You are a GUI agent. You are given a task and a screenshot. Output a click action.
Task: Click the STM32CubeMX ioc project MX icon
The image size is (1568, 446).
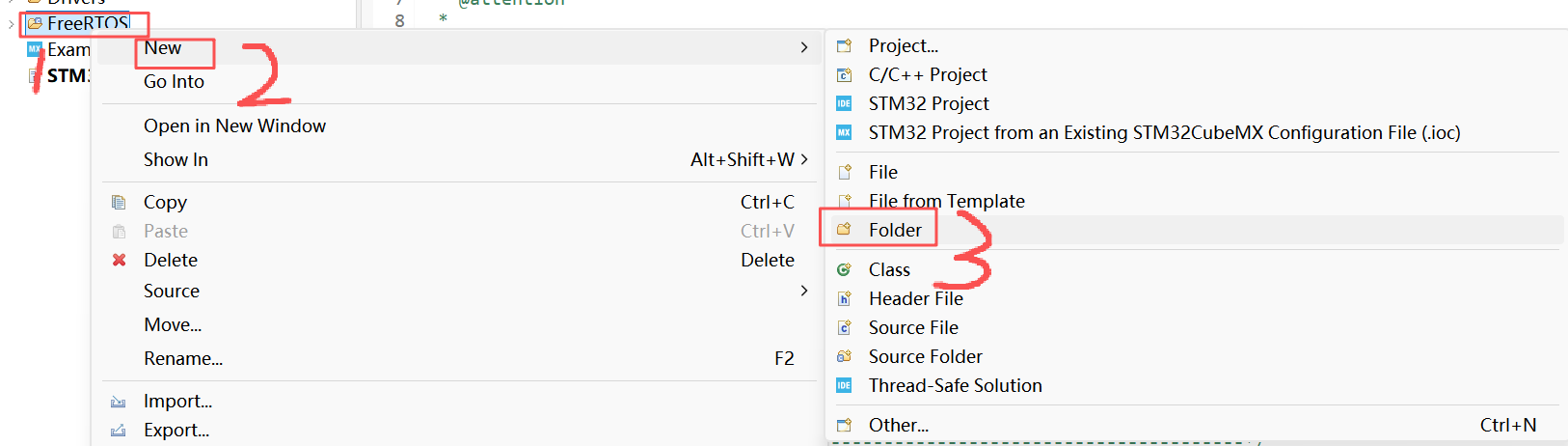click(844, 132)
